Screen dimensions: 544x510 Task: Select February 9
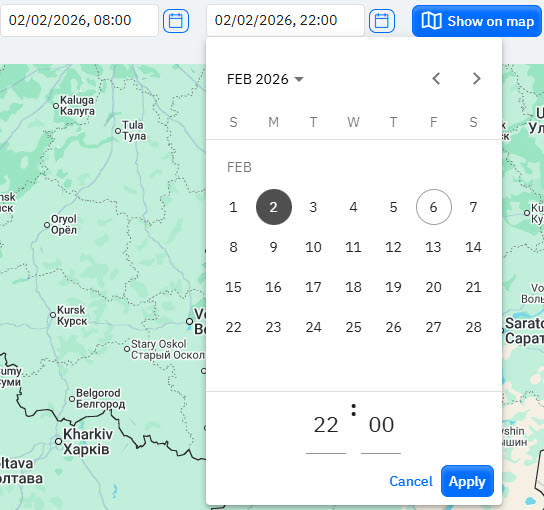(274, 247)
